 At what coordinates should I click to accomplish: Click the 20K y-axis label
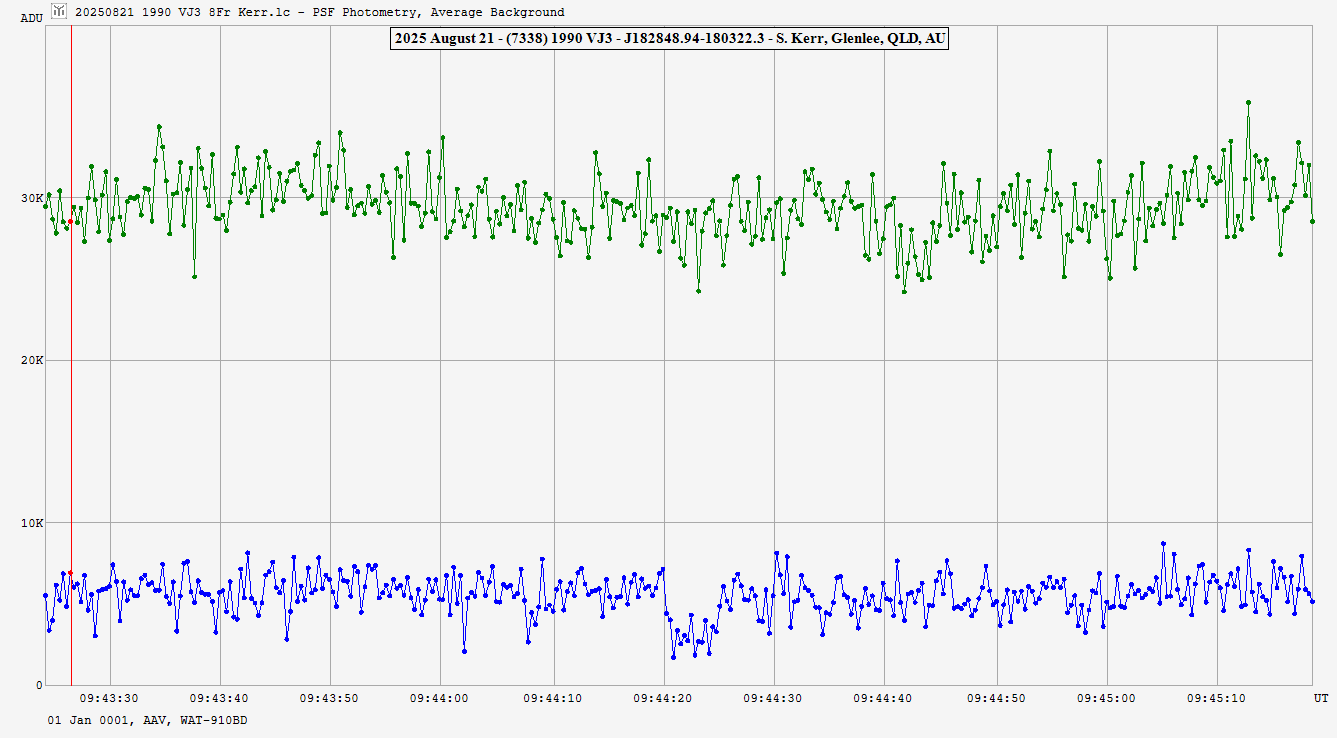(x=32, y=360)
